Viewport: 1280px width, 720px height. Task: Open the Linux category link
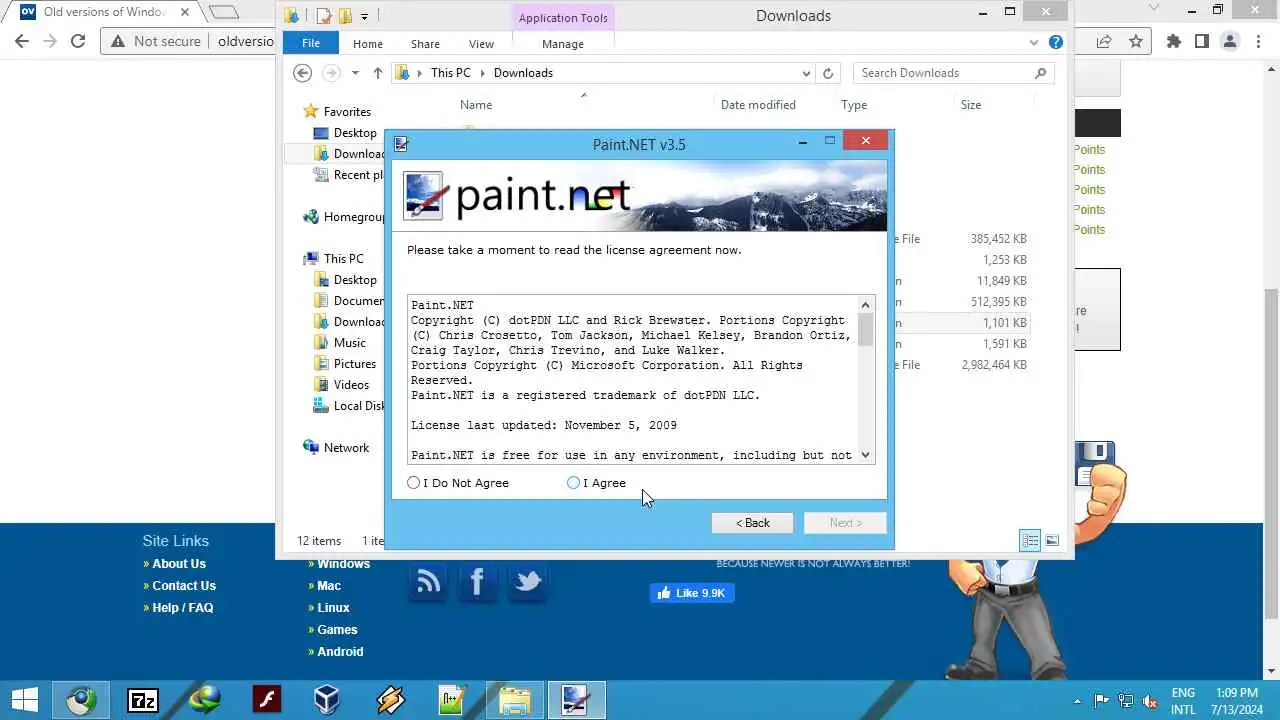coord(334,608)
